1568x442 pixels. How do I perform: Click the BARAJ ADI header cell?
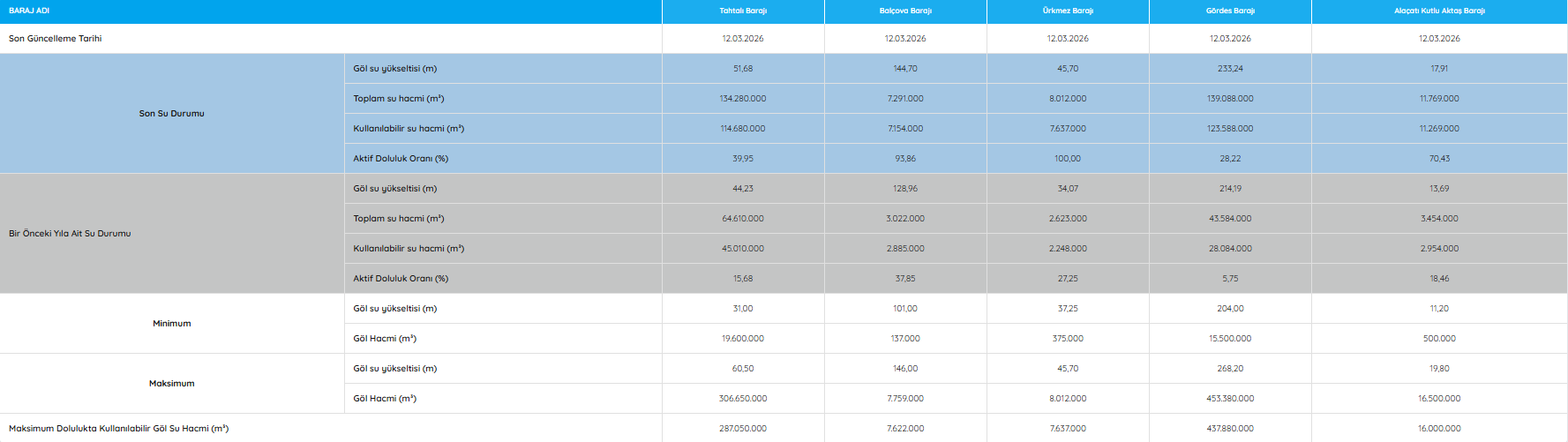[29, 11]
